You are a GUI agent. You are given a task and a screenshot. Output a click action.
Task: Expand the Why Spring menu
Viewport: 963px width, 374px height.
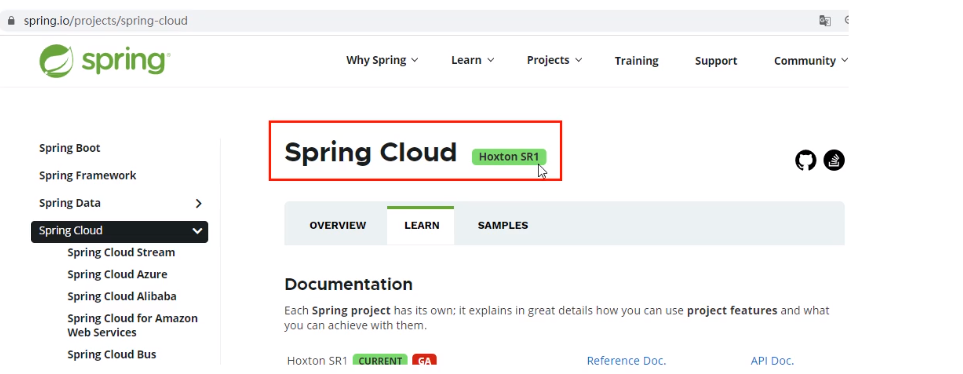click(x=382, y=60)
